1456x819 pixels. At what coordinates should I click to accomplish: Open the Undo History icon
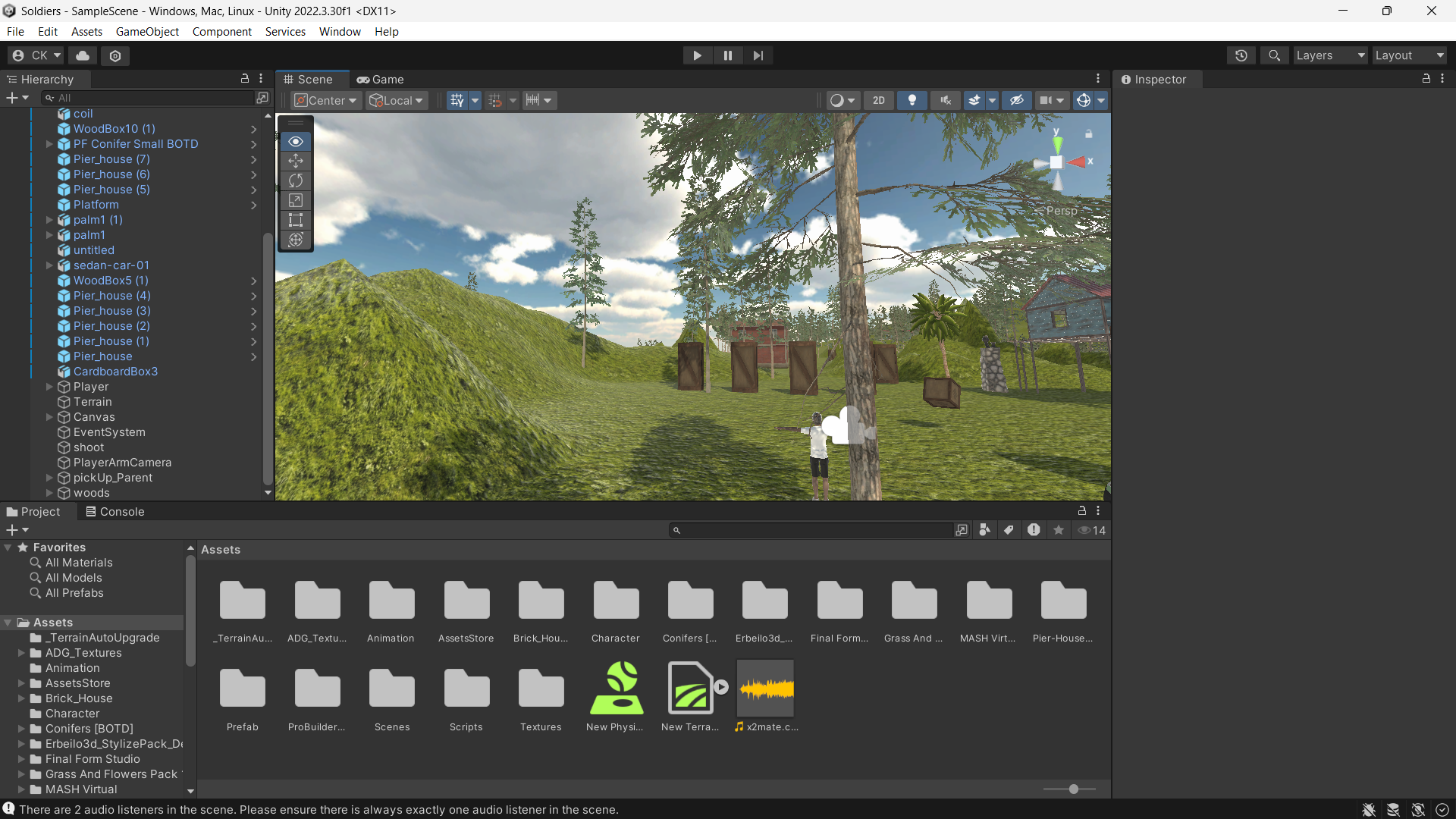pyautogui.click(x=1241, y=55)
